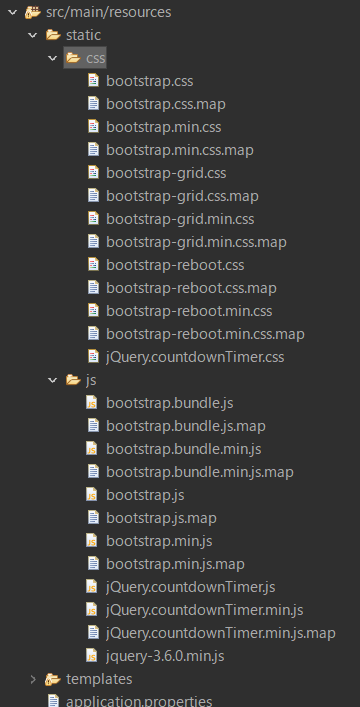Click the templates folder icon
Screen dimensions: 360x707
tap(53, 679)
